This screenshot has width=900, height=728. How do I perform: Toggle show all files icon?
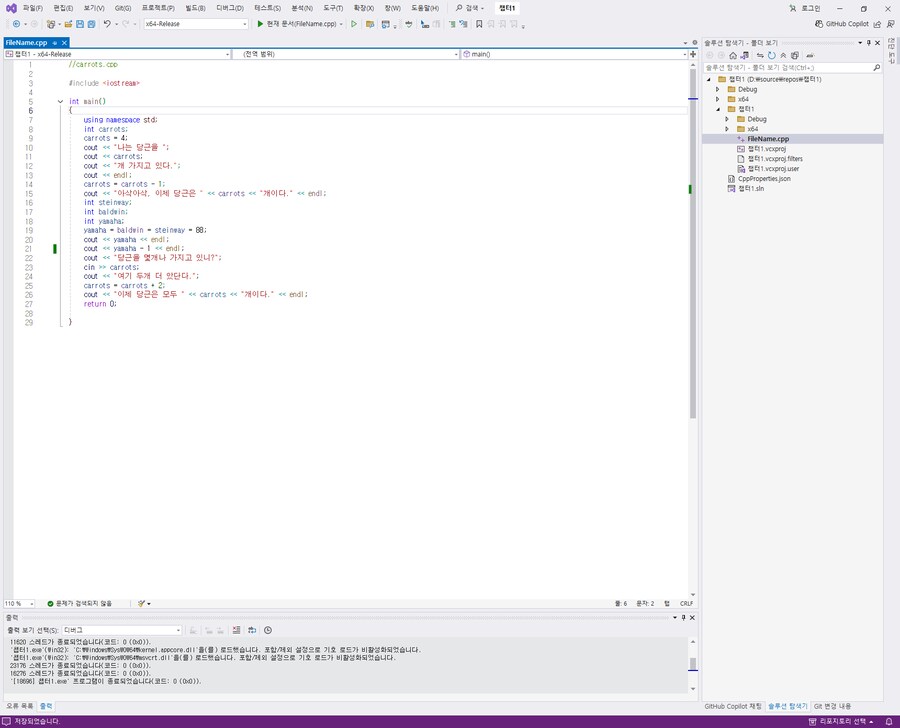(x=794, y=56)
